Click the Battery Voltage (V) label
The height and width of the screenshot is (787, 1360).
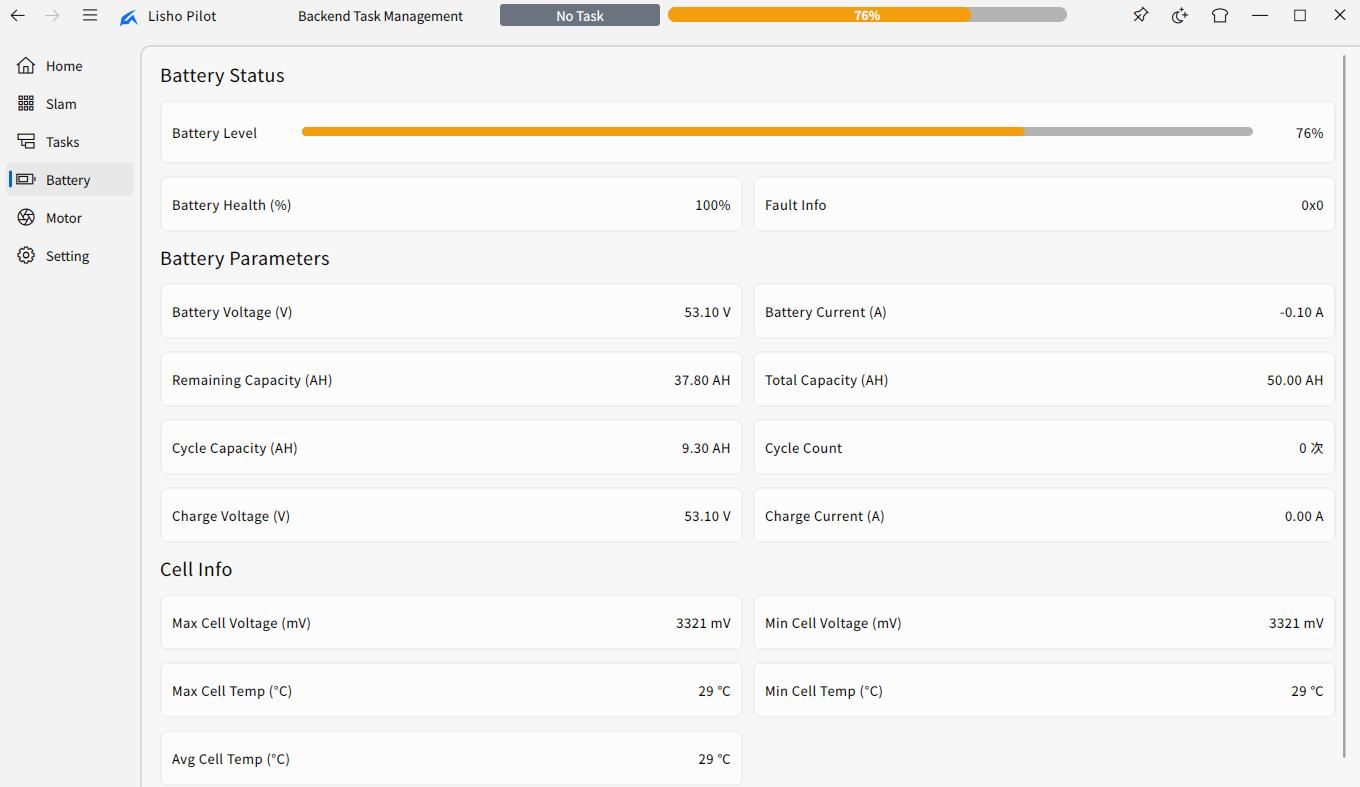pyautogui.click(x=232, y=312)
